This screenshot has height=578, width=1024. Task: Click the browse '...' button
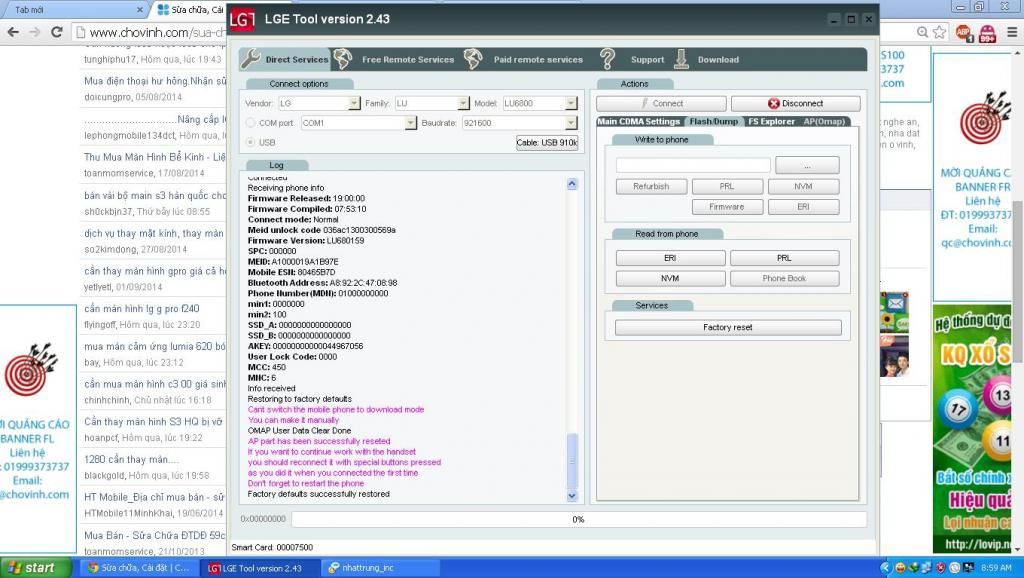(807, 165)
